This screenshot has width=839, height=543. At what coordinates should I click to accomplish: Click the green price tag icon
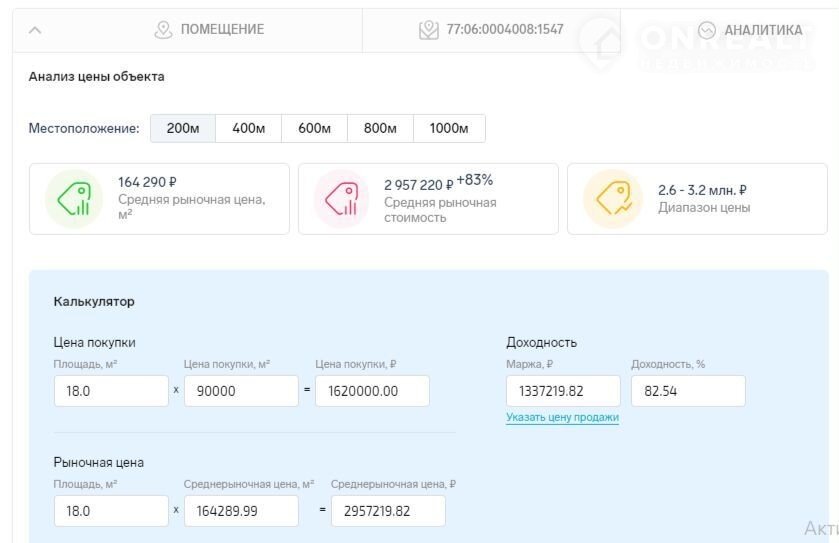coord(74,198)
